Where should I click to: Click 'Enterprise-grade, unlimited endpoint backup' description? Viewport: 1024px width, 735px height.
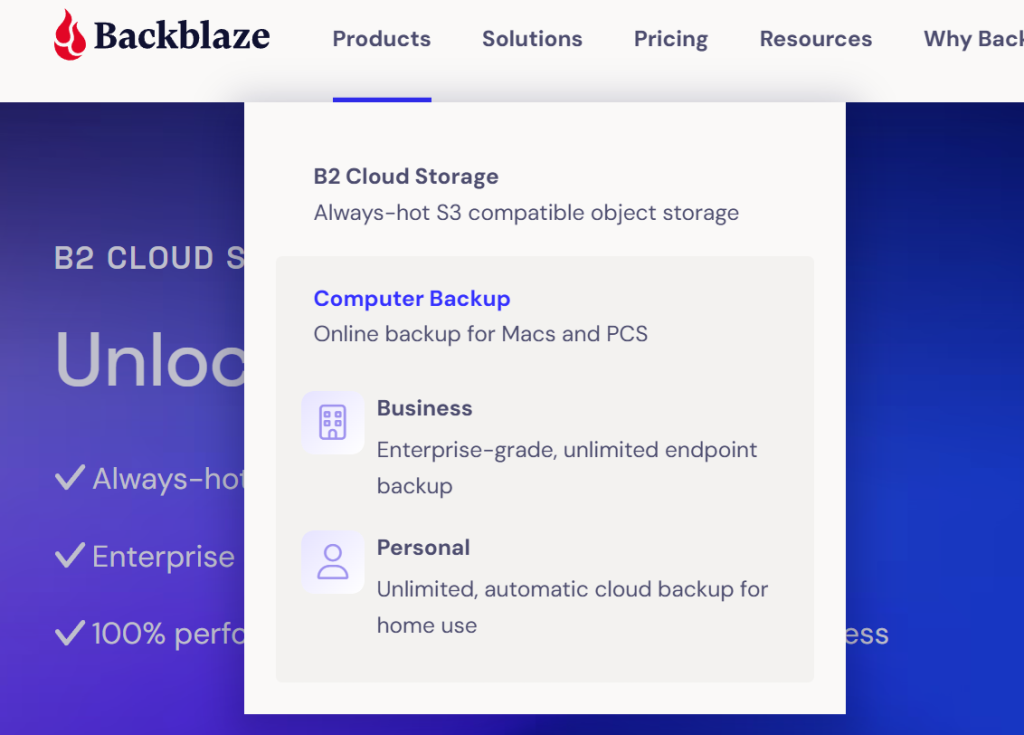(567, 468)
